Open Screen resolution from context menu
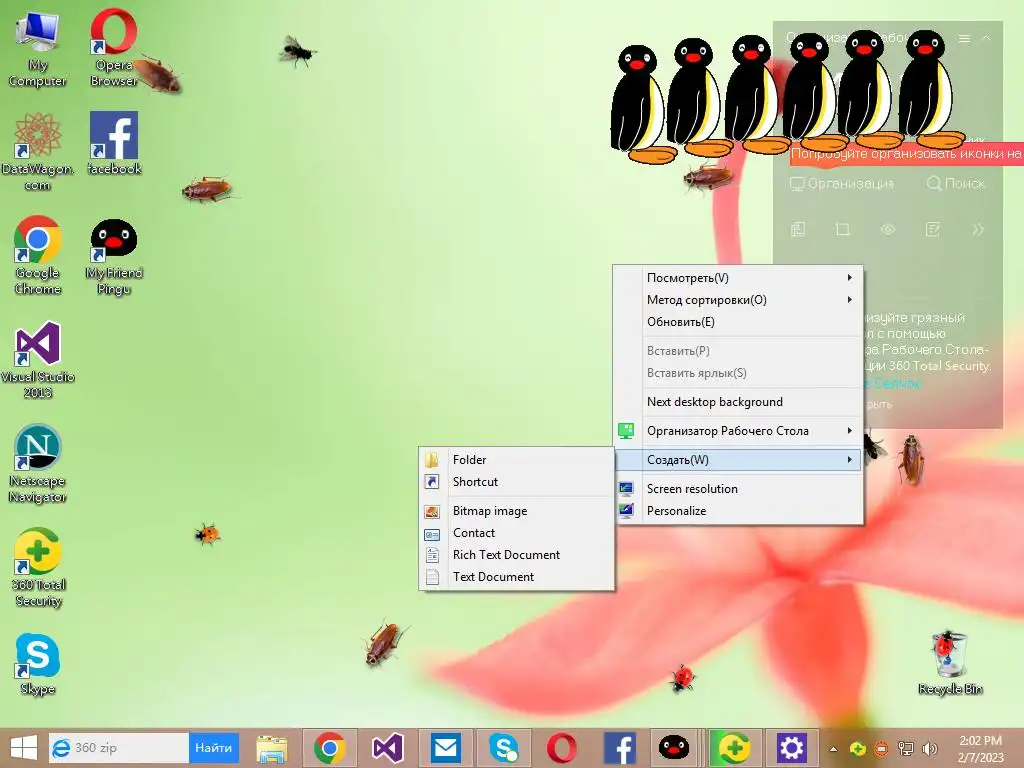 [x=738, y=488]
